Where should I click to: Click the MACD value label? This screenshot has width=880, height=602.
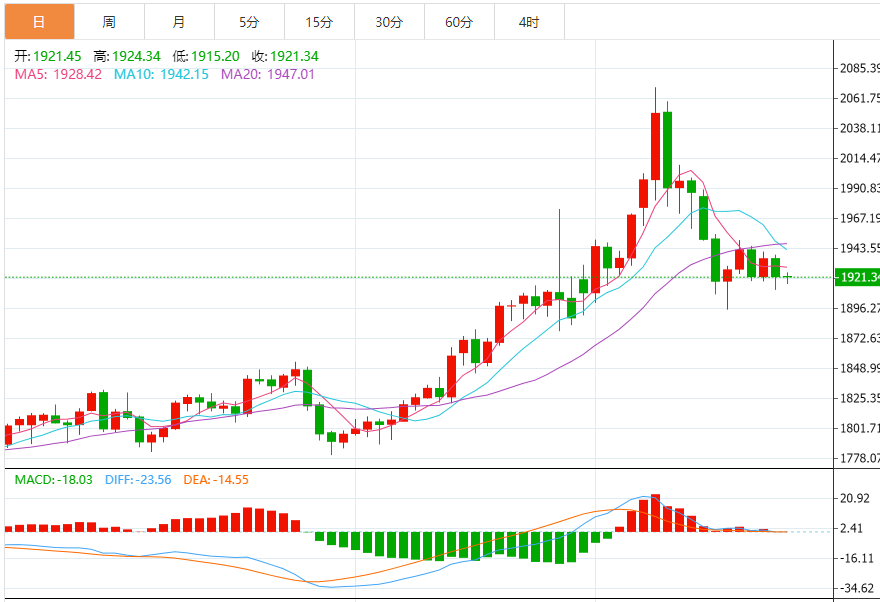click(53, 480)
